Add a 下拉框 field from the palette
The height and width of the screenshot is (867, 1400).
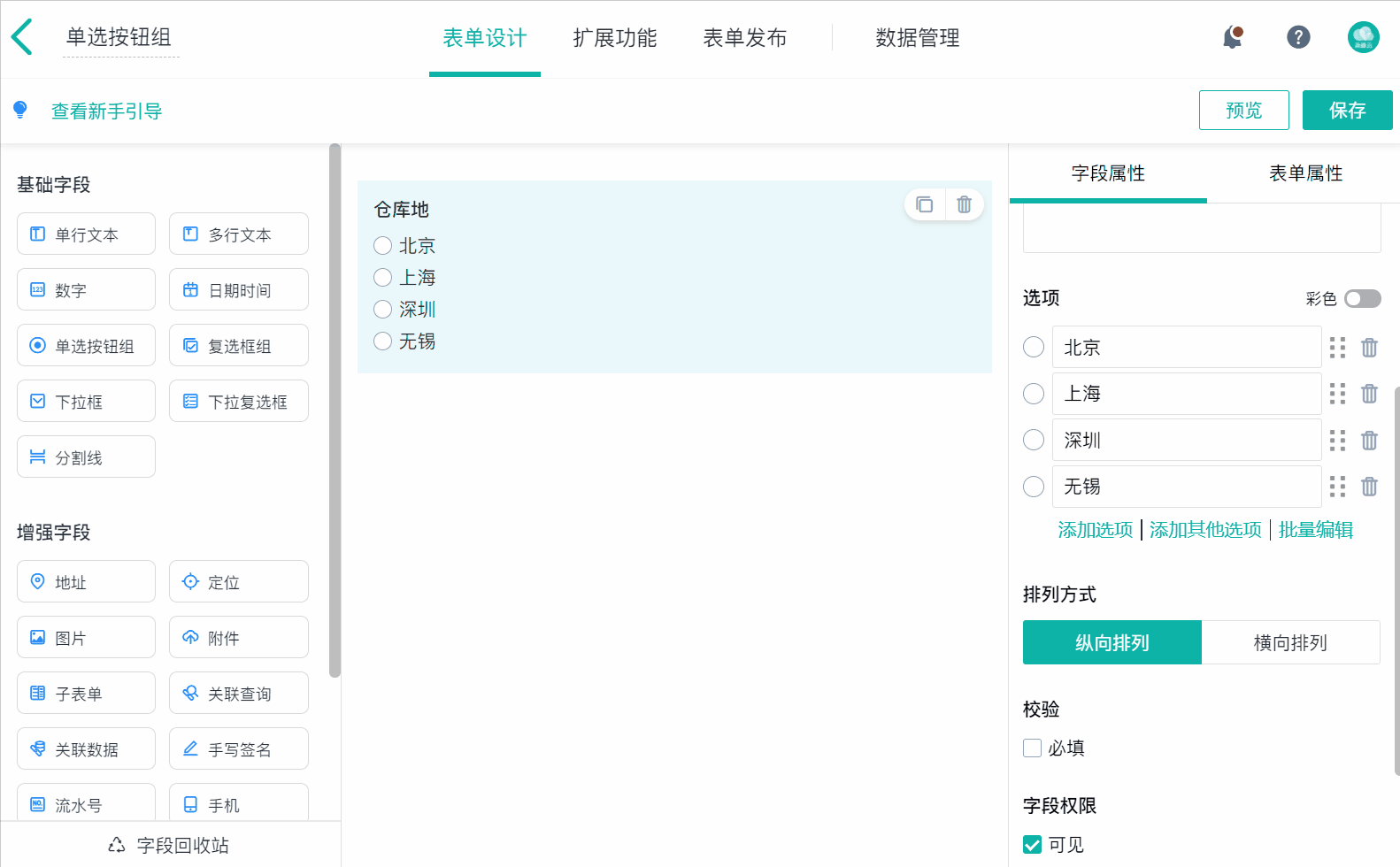tap(86, 402)
